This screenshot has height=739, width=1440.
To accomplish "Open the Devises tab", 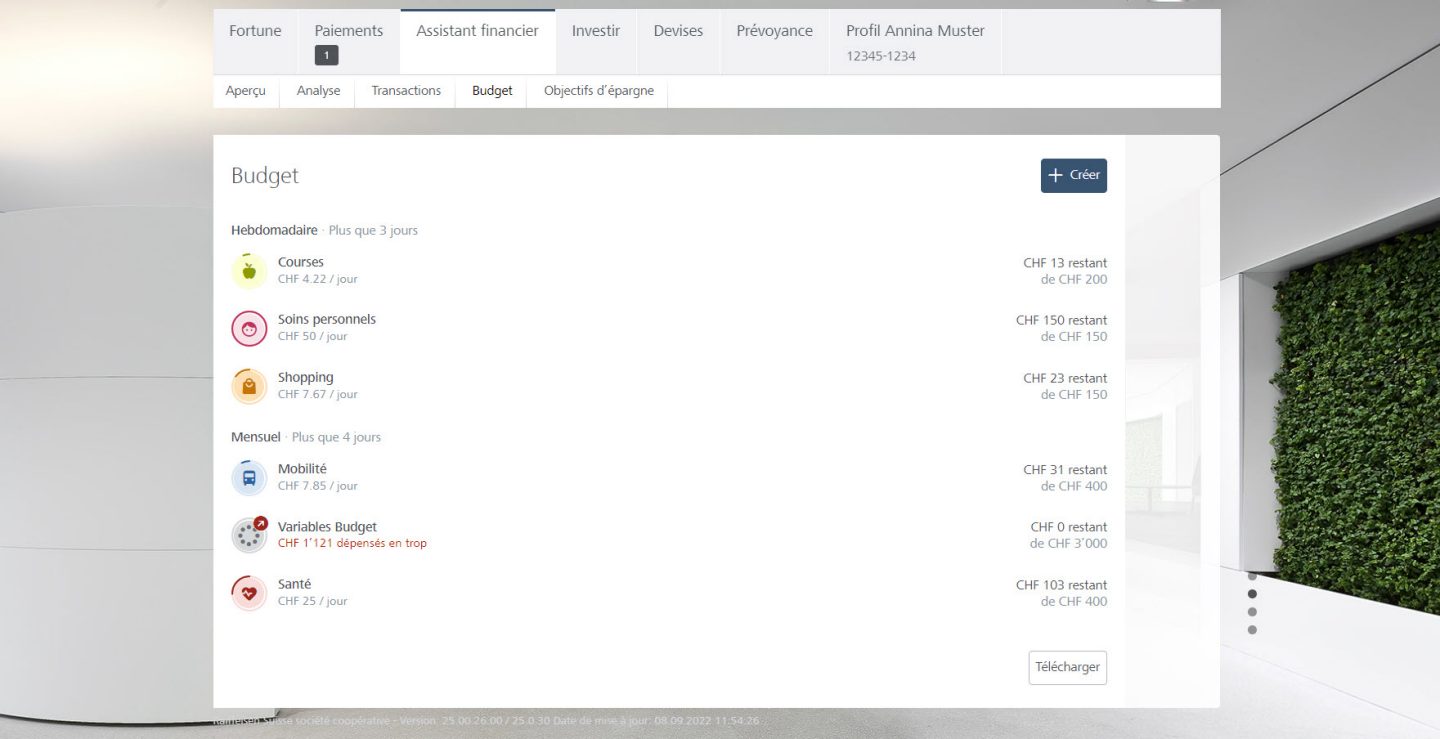I will (x=678, y=31).
